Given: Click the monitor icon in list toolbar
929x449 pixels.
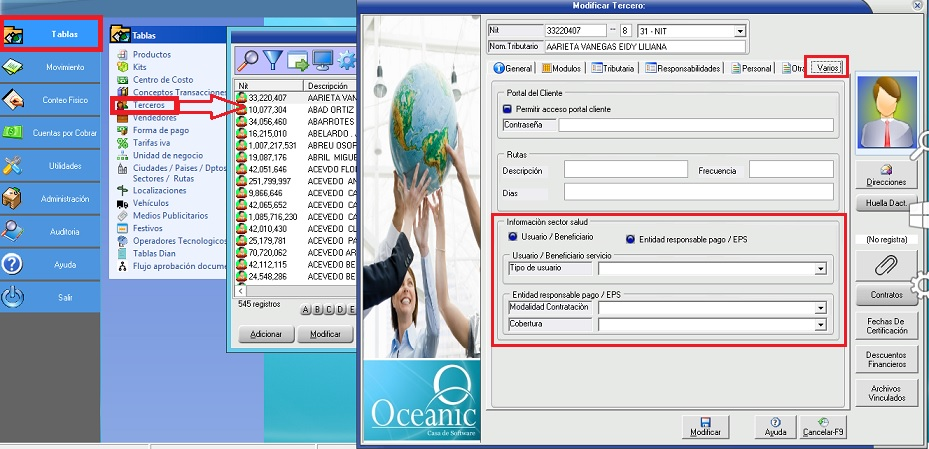Looking at the screenshot, I should [x=323, y=59].
